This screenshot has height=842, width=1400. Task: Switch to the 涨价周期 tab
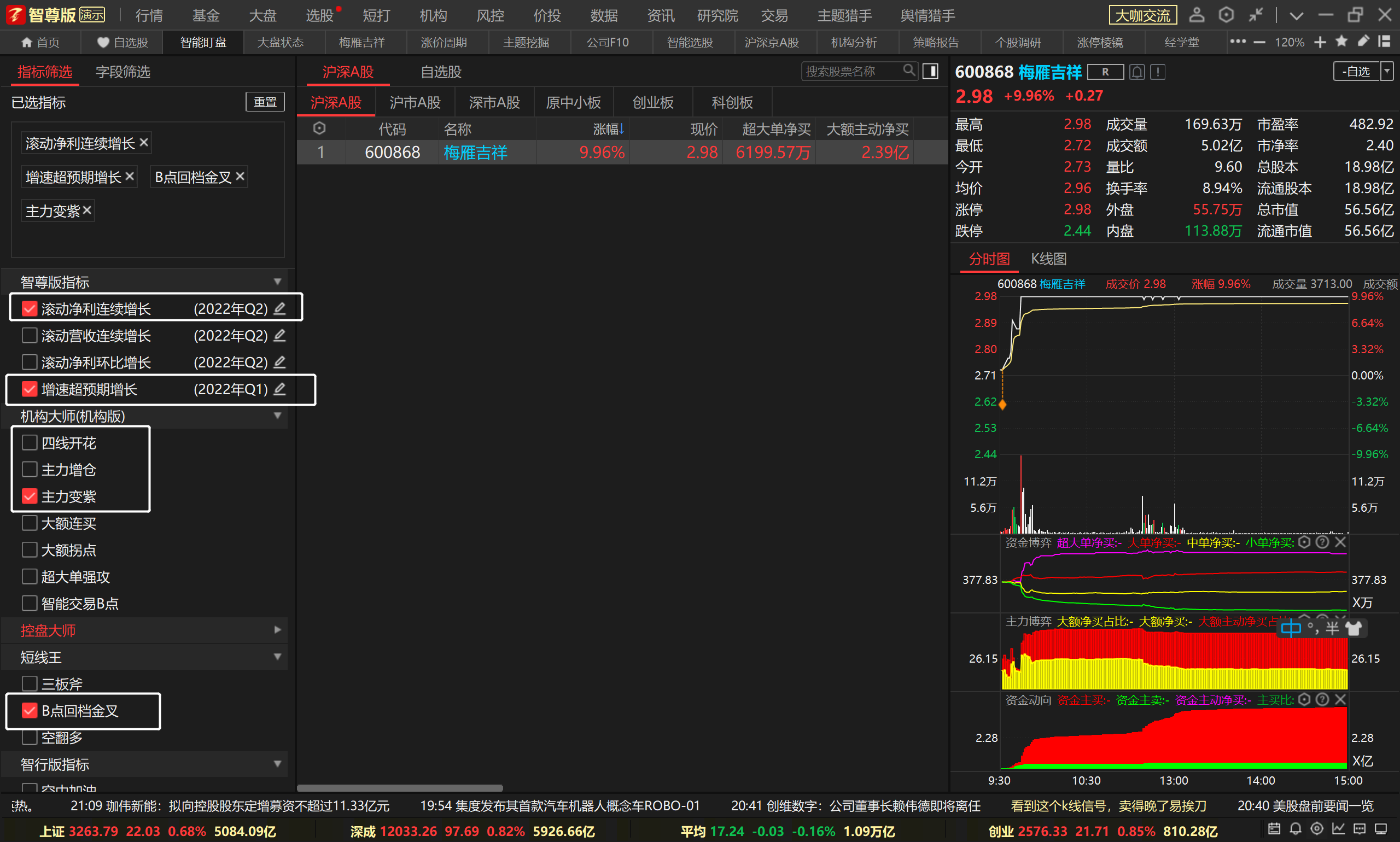(444, 43)
